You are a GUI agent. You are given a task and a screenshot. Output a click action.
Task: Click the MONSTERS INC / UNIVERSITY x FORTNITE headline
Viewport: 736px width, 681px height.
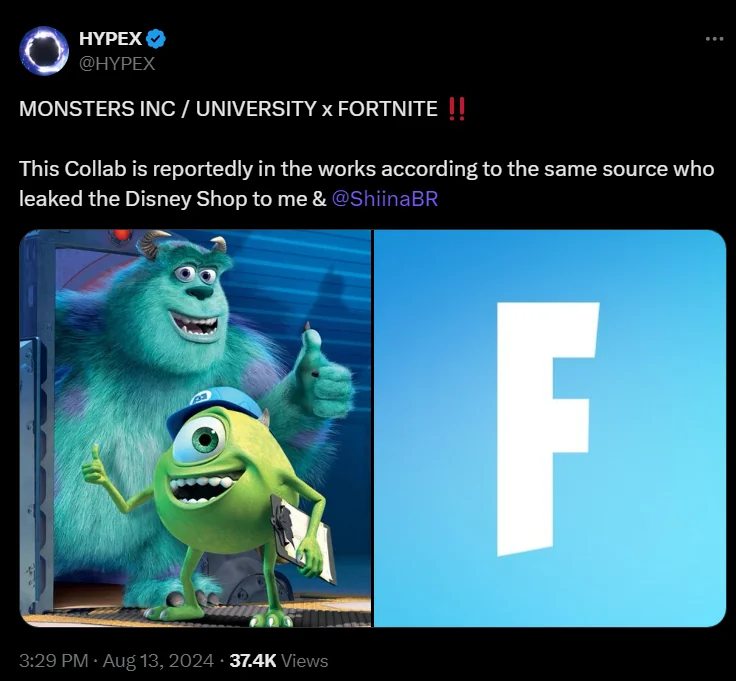228,109
